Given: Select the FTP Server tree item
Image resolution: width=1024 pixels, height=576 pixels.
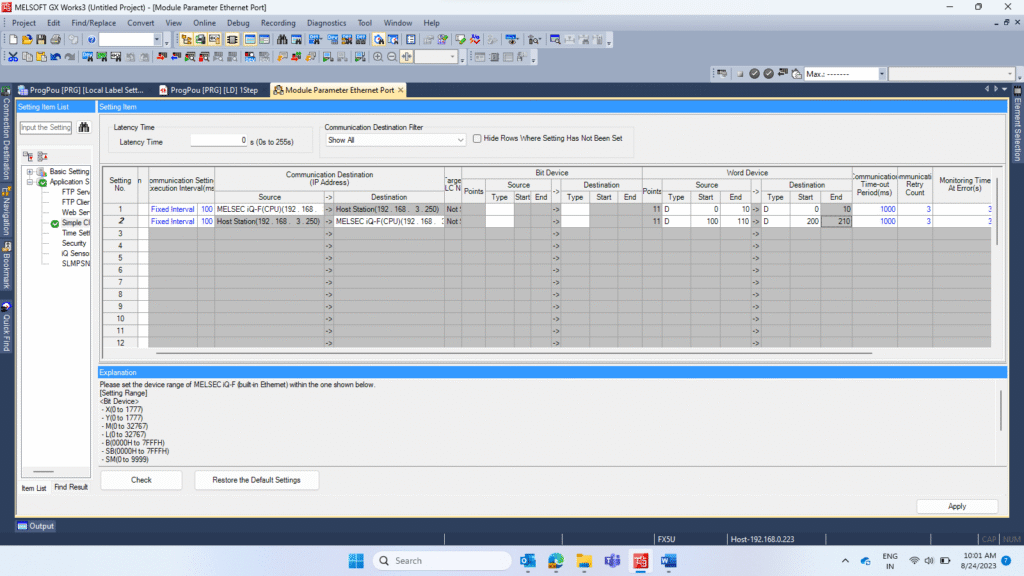Looking at the screenshot, I should (76, 192).
